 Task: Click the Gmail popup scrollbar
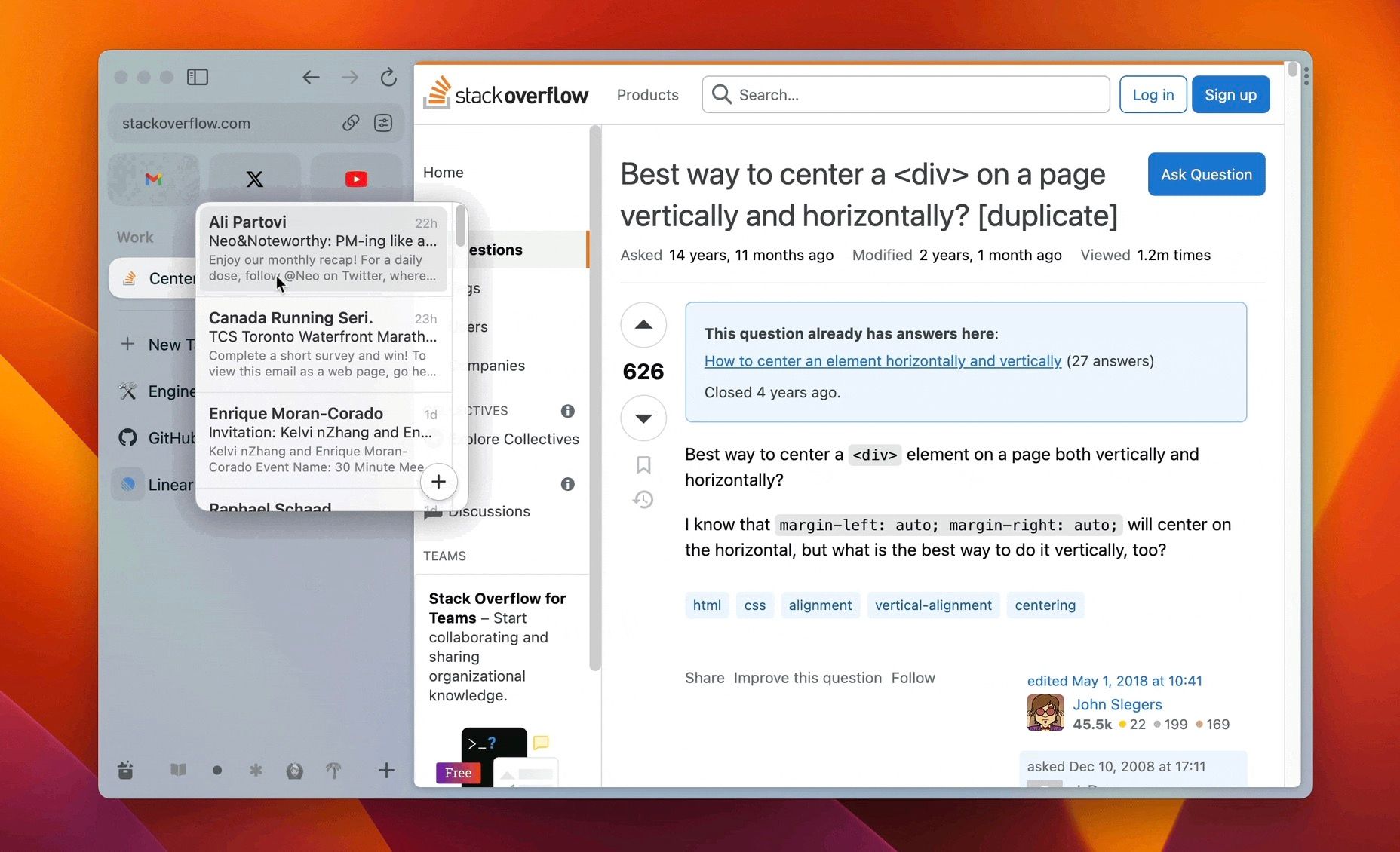tap(460, 225)
